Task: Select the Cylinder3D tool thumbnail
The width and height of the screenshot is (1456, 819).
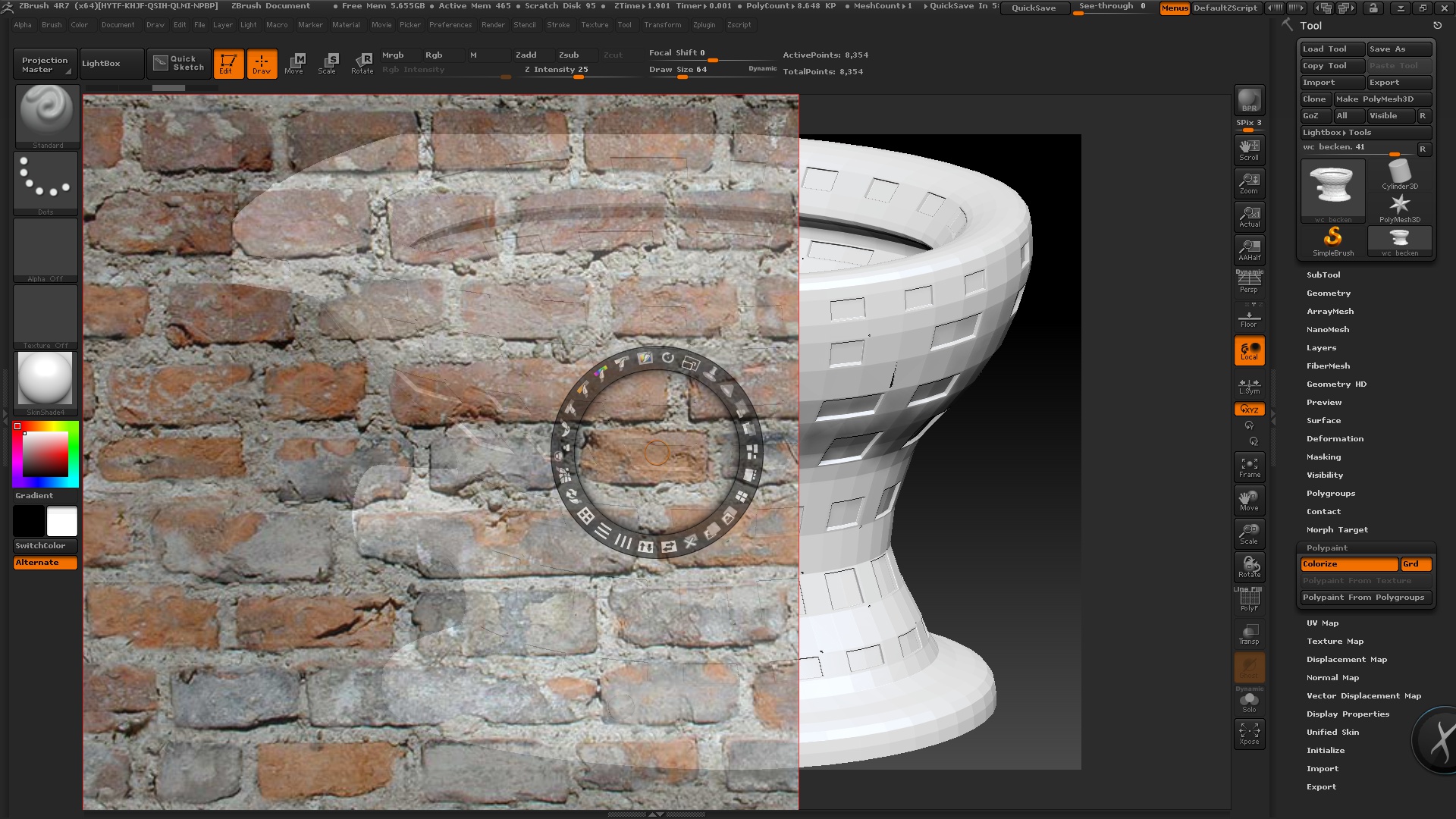Action: point(1399,174)
